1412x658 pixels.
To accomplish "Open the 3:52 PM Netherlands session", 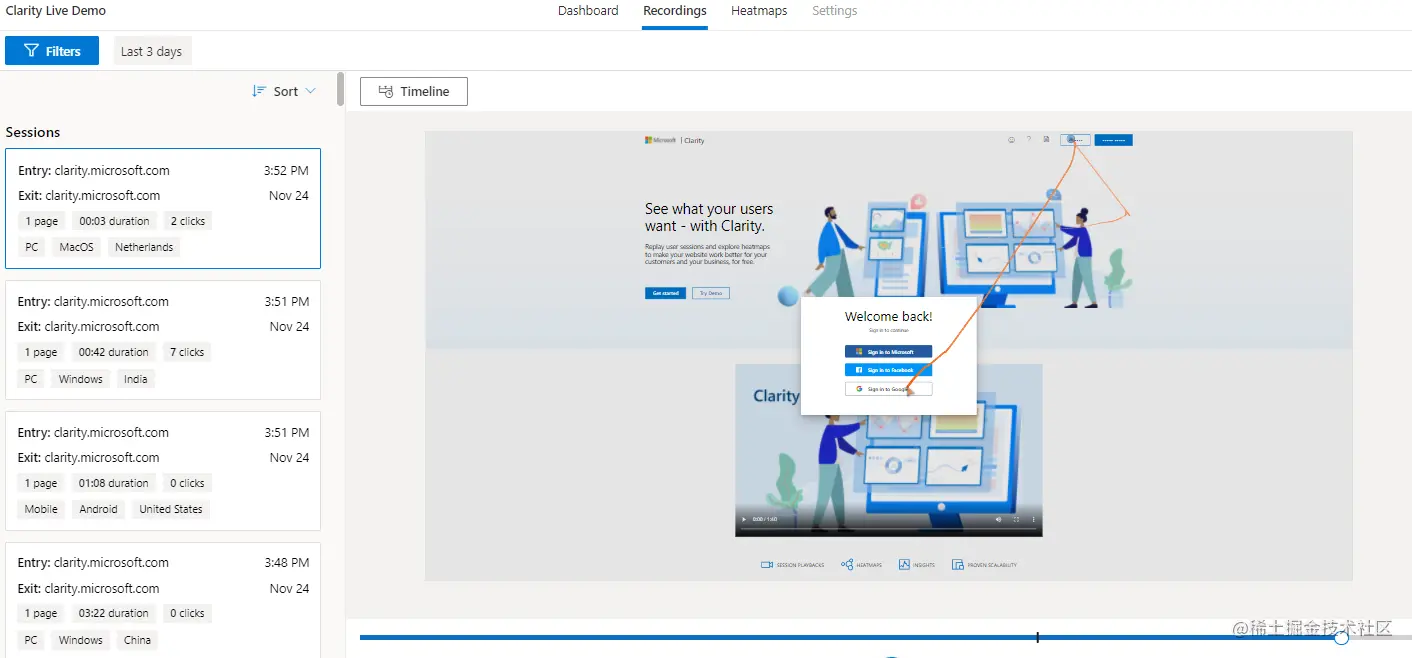I will click(163, 208).
